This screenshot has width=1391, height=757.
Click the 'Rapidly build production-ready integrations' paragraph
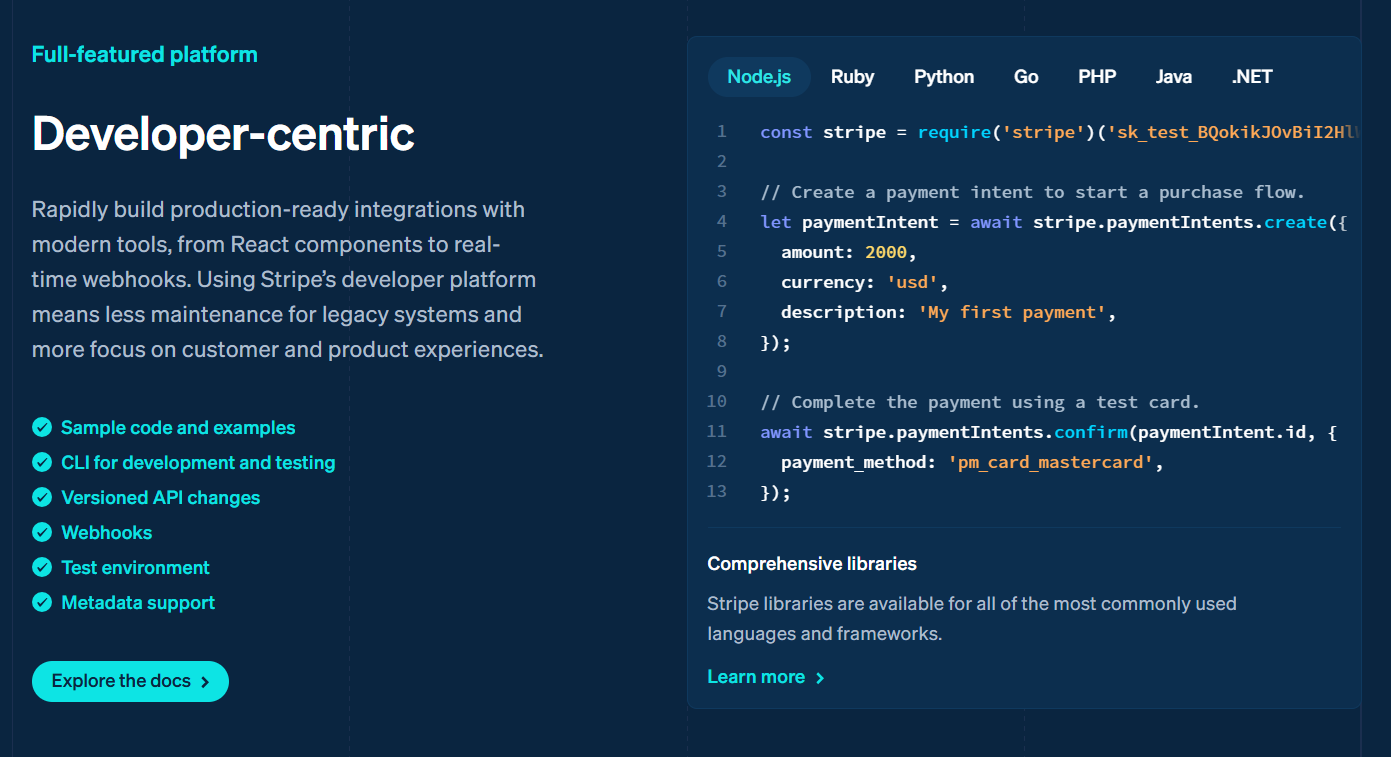tap(288, 280)
